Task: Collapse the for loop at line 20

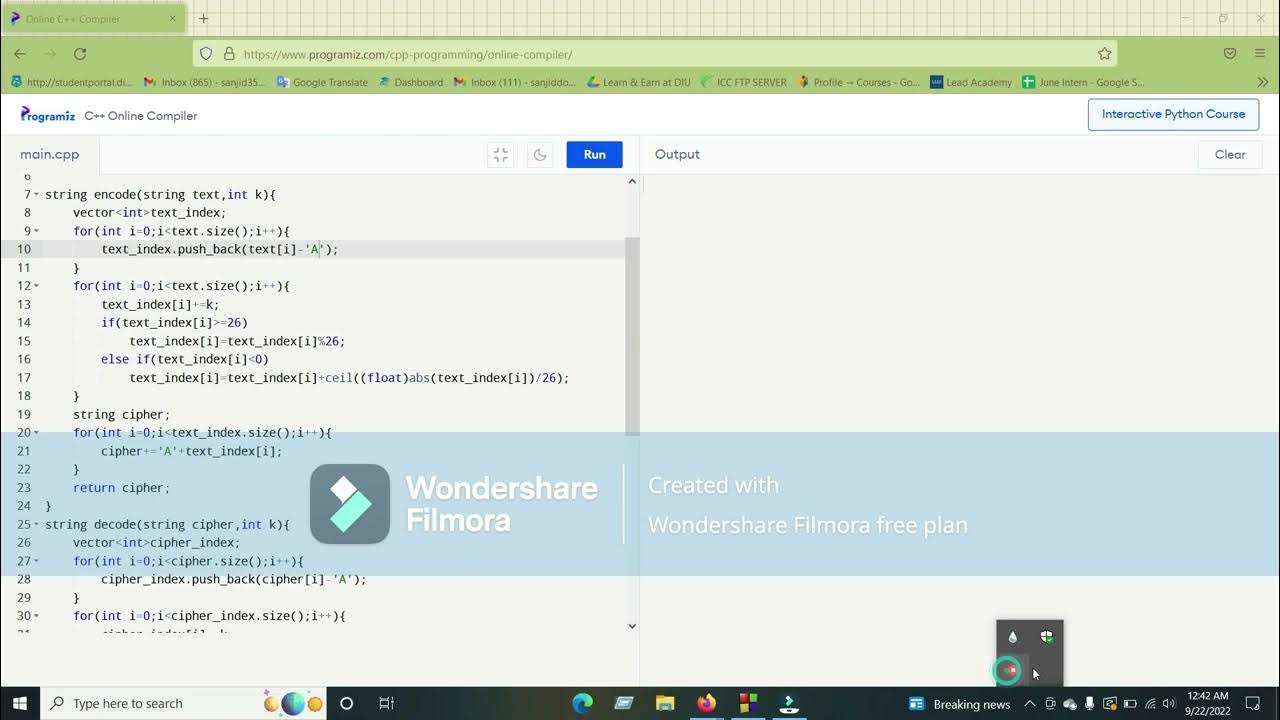Action: (x=37, y=433)
